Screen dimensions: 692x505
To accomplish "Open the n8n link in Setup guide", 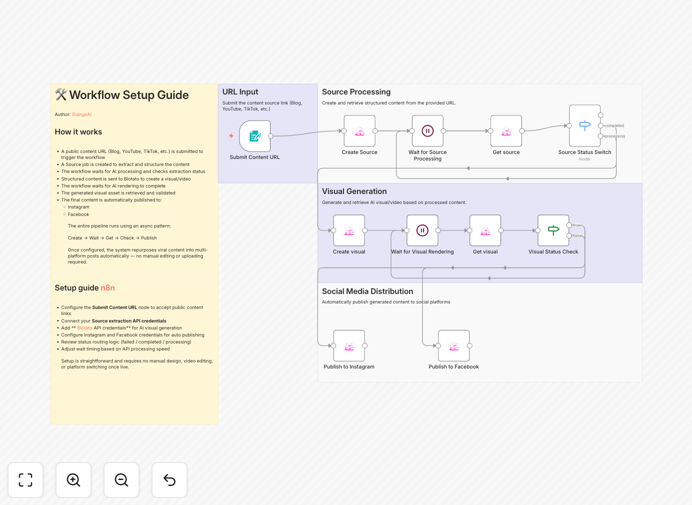I will [x=108, y=288].
